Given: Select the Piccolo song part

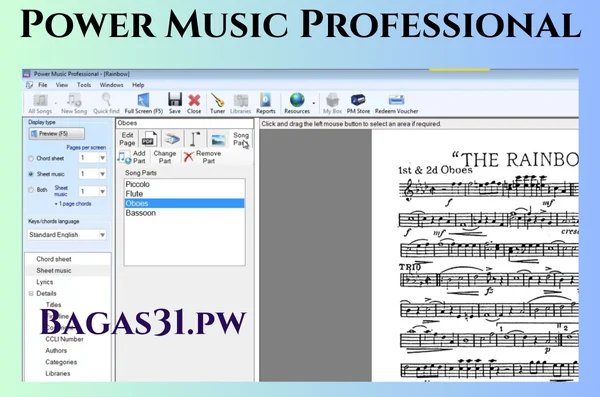Looking at the screenshot, I should 184,184.
